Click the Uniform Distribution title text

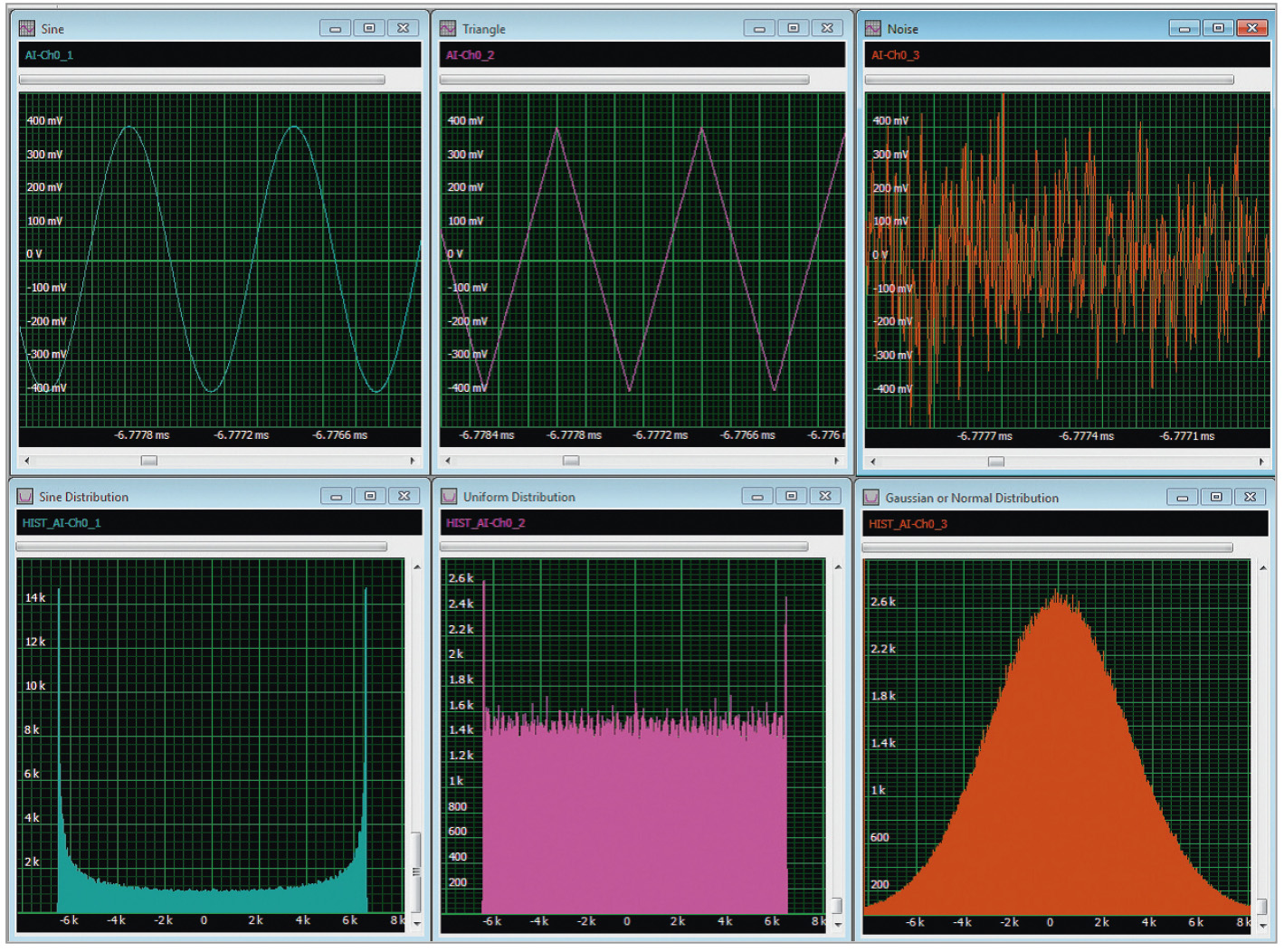(519, 497)
